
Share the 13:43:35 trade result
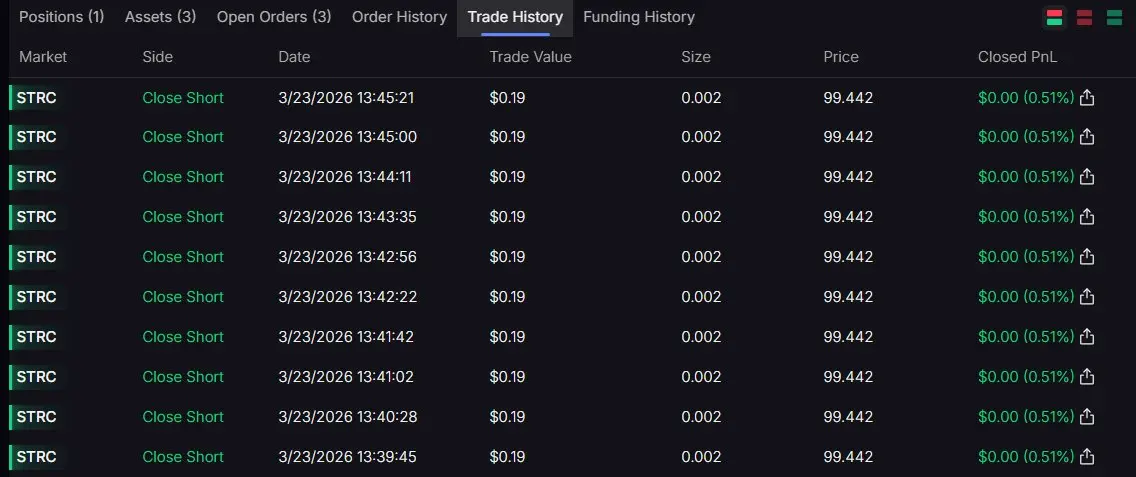(x=1087, y=217)
